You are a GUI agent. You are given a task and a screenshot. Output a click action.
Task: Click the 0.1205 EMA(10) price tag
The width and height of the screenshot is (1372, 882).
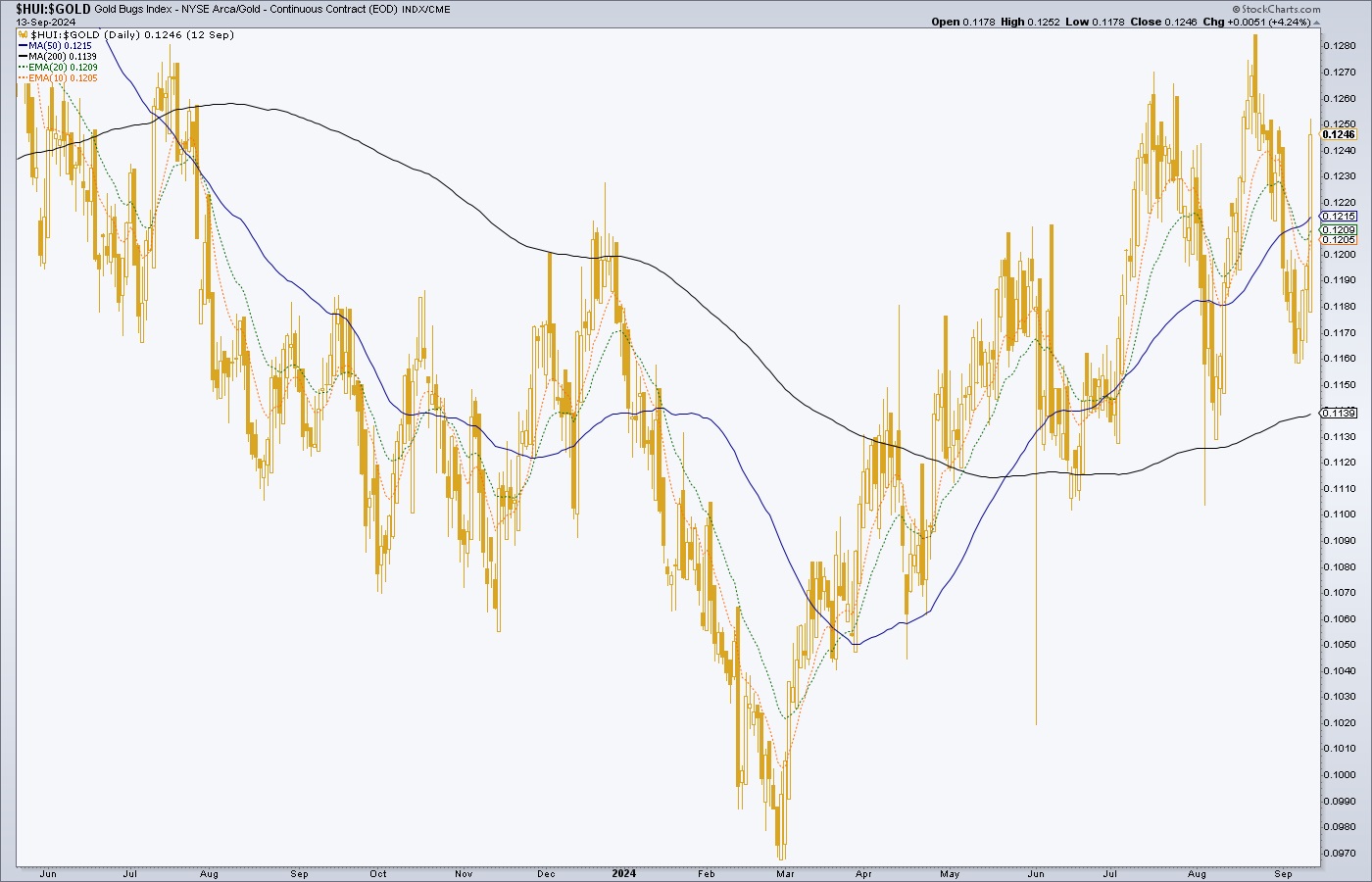1339,240
